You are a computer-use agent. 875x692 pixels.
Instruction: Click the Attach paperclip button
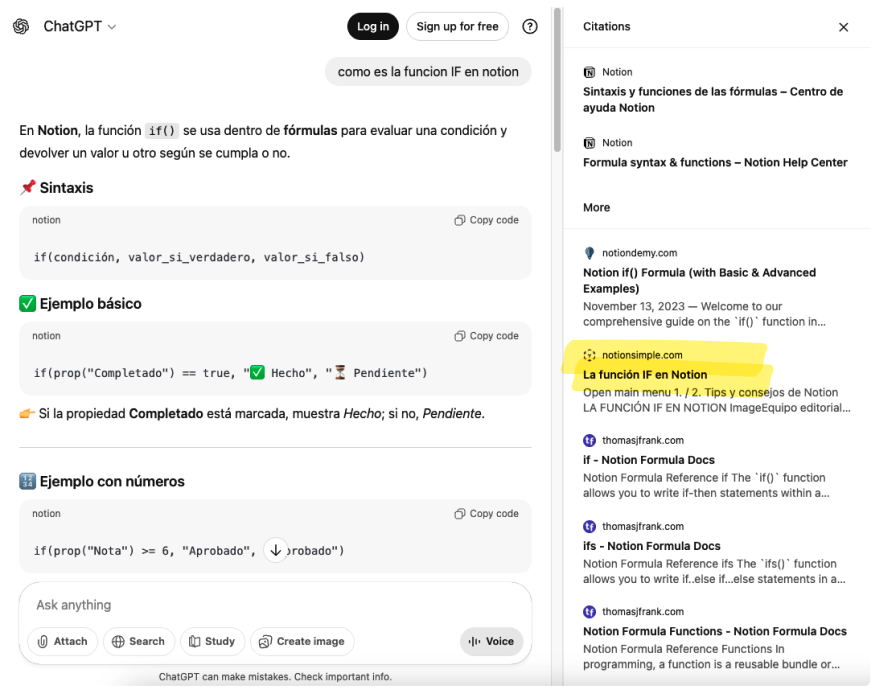pyautogui.click(x=62, y=642)
